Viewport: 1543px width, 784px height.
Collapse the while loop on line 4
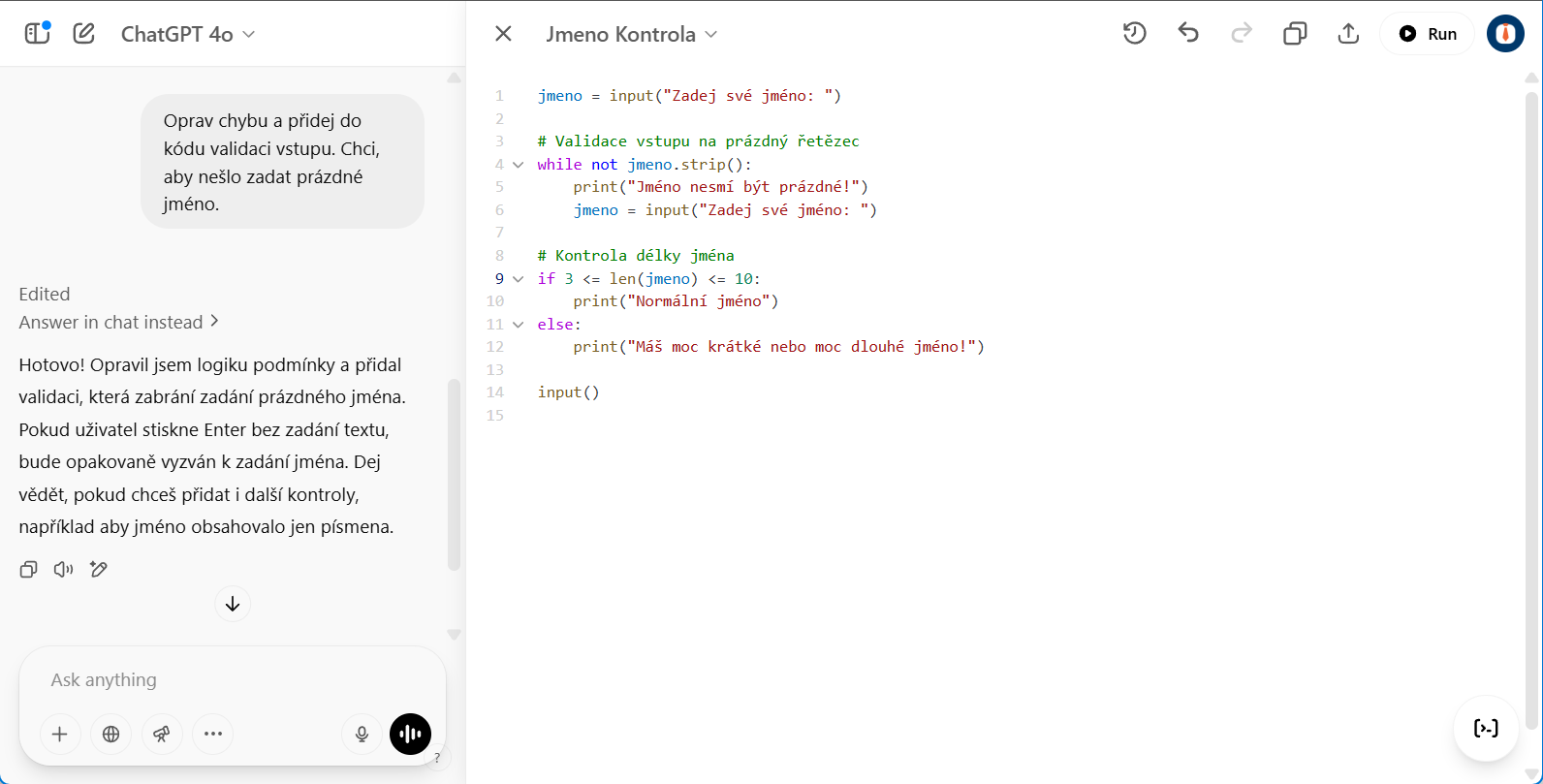pyautogui.click(x=519, y=165)
